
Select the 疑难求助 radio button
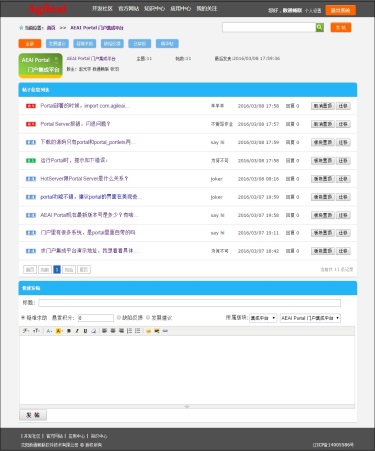(x=23, y=318)
